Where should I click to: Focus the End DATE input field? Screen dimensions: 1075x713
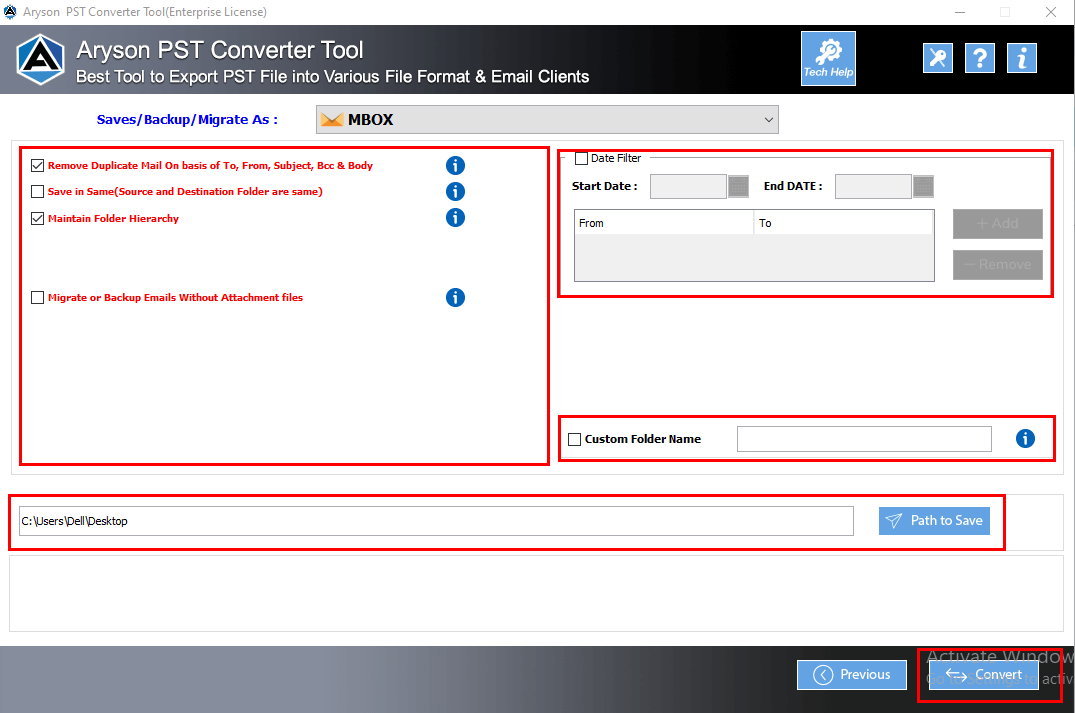(873, 186)
